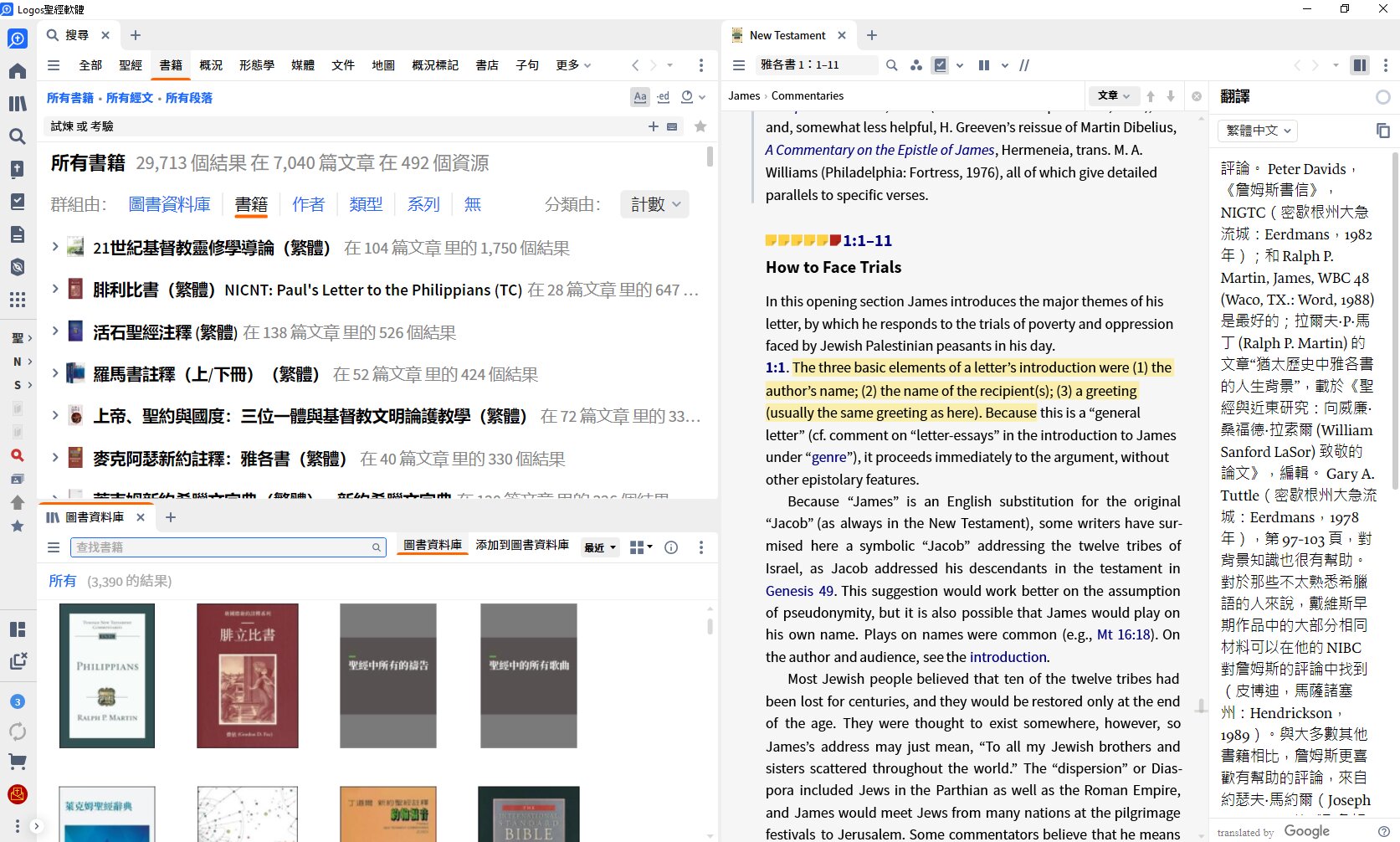The width and height of the screenshot is (1400, 842).
Task: Open the Philippians Ralph P. Martin book cover
Action: click(x=107, y=675)
